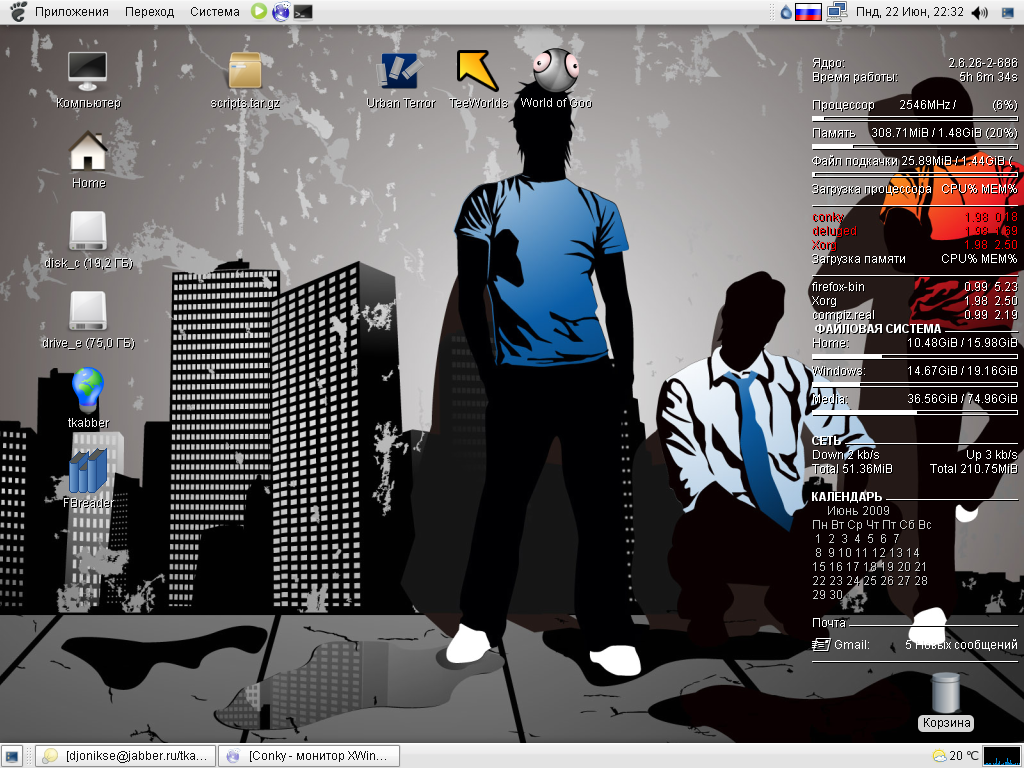
Task: Switch to Conky taskbar window button
Action: (x=309, y=756)
